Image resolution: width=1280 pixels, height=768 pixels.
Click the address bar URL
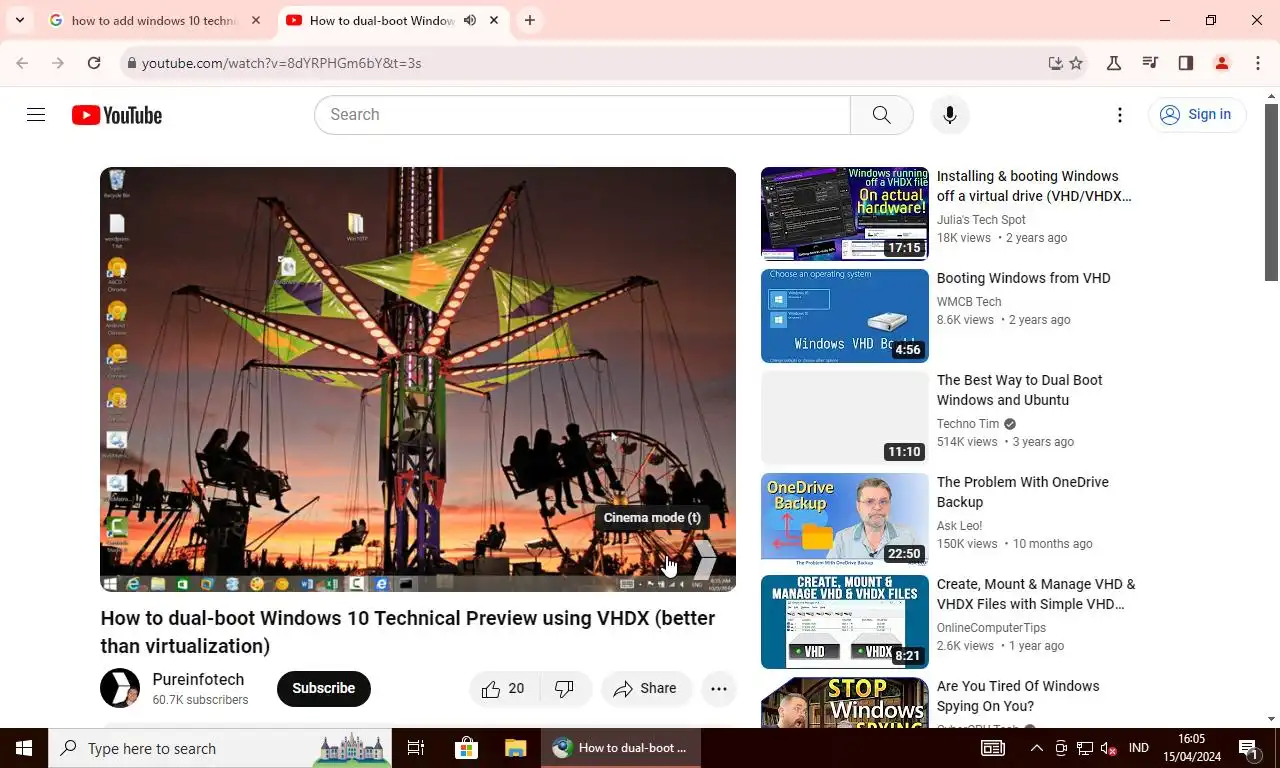281,63
